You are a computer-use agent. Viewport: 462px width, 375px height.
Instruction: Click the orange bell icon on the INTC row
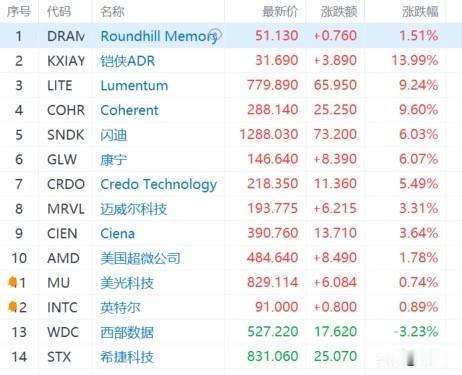pos(12,306)
